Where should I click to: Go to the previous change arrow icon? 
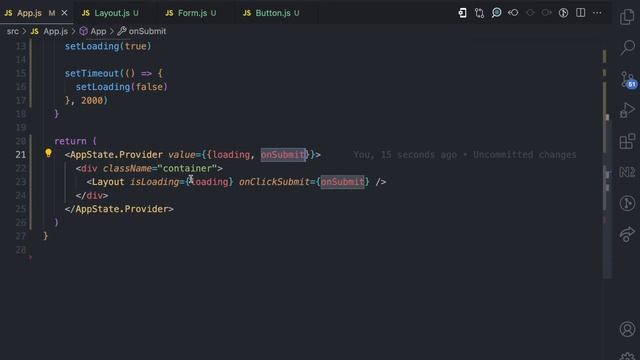coord(513,13)
